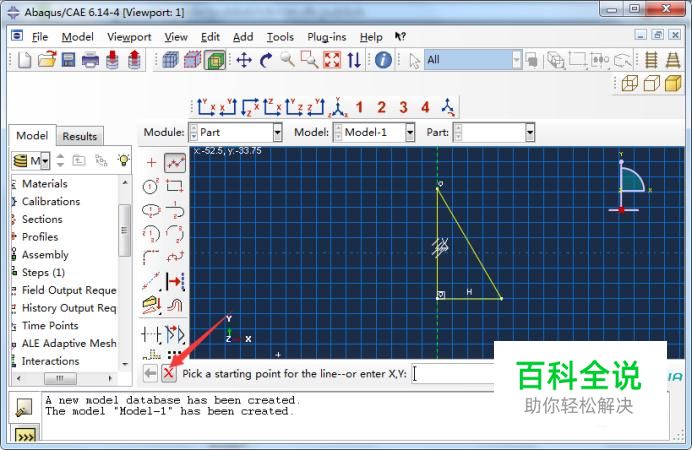
Task: Select the Profiles tree item
Action: [40, 237]
